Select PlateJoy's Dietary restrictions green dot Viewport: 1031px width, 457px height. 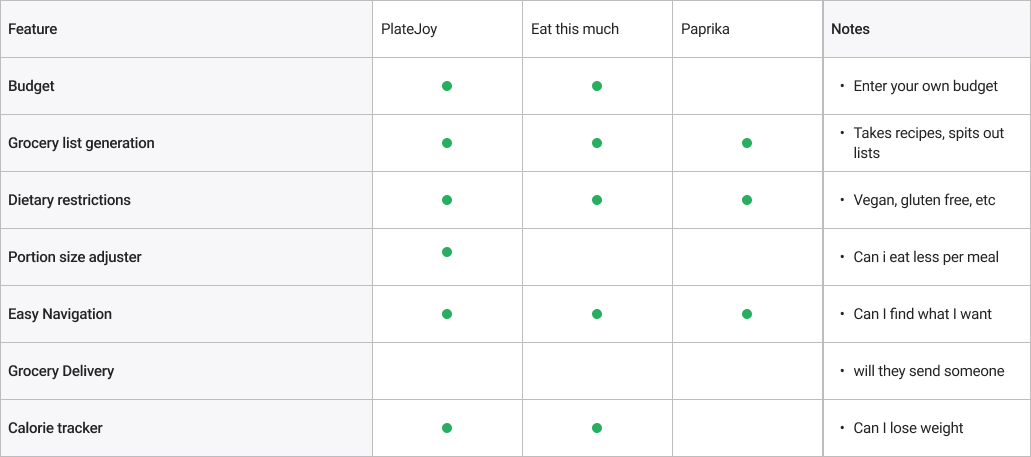click(x=447, y=200)
